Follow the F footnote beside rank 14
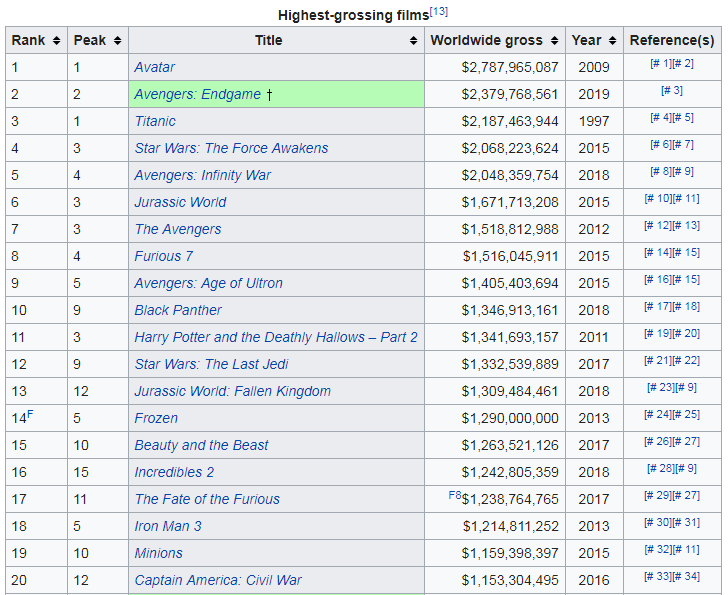This screenshot has width=728, height=595. (x=30, y=414)
